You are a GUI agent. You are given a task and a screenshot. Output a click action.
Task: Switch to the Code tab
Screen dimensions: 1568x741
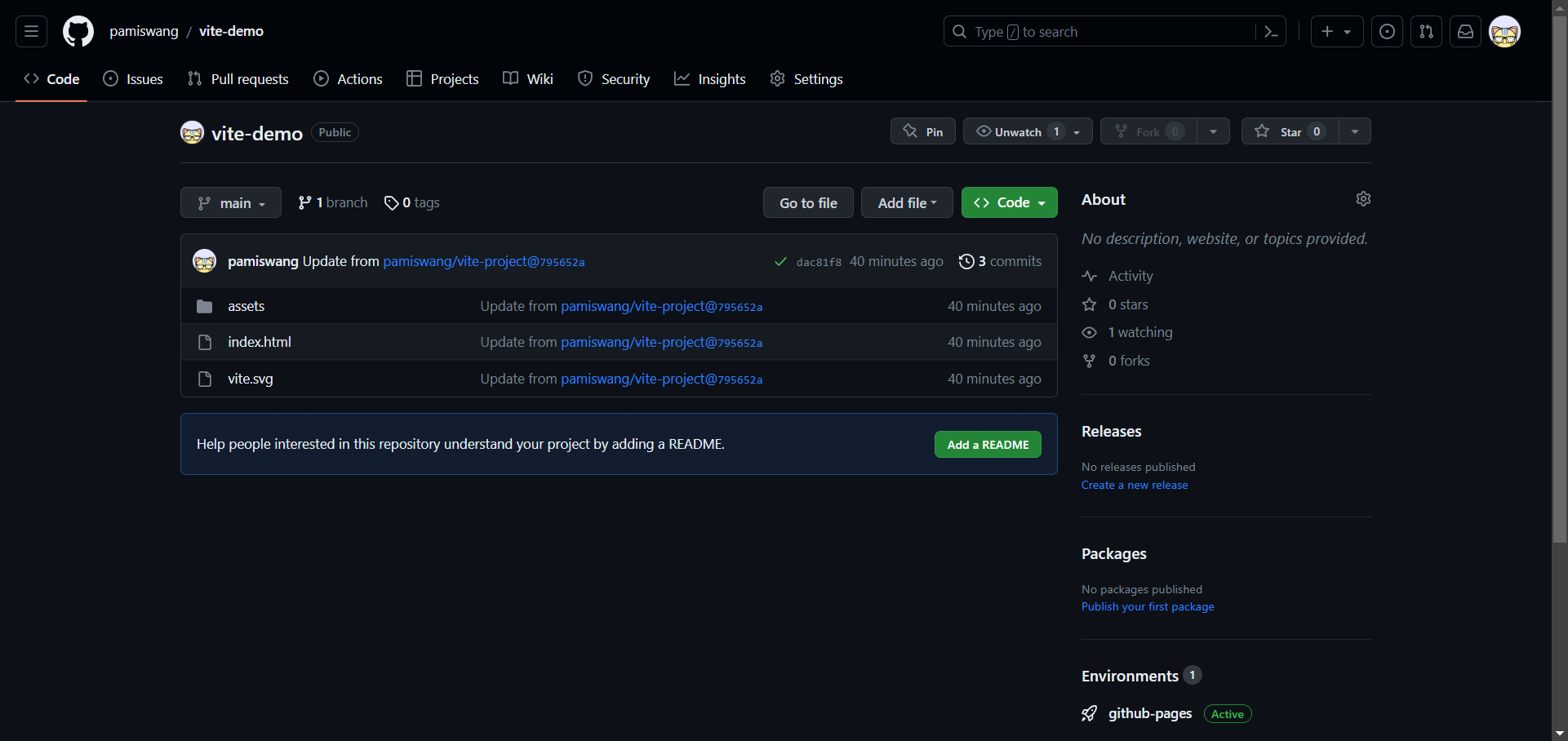point(51,79)
